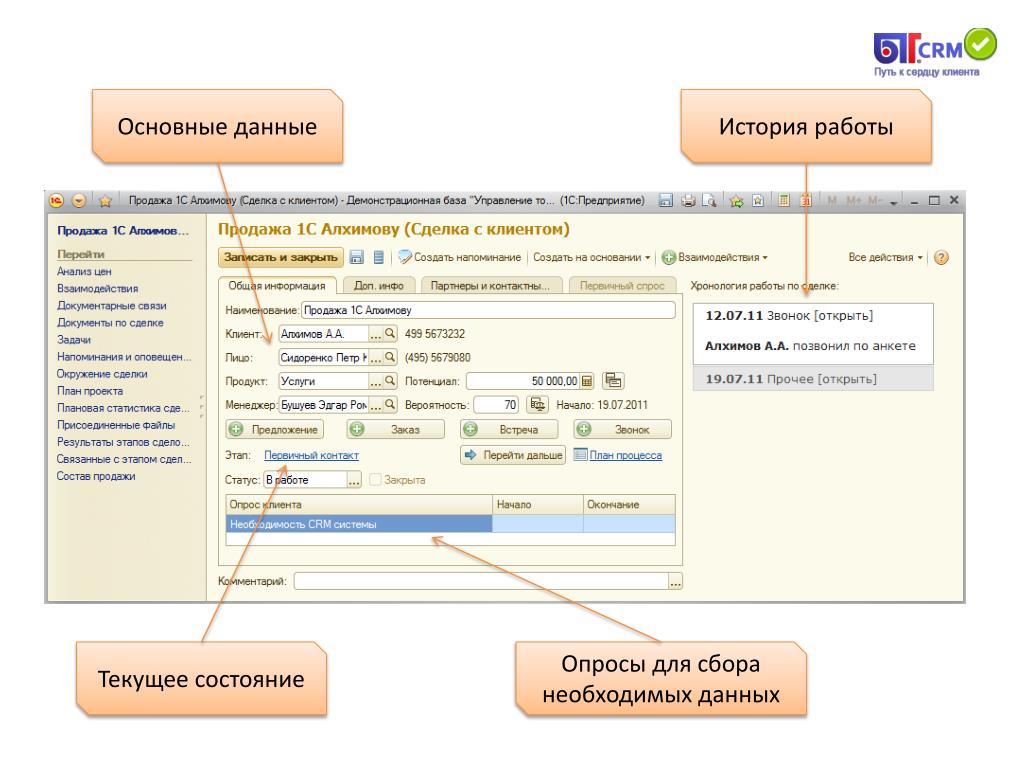The height and width of the screenshot is (768, 1024).
Task: Search the Клиент field with magnifier
Action: (x=390, y=334)
